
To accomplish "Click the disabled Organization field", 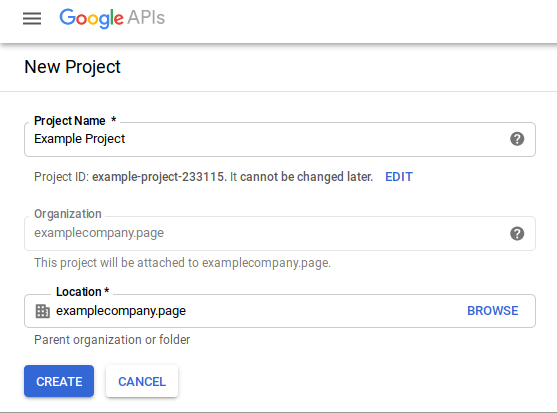I will point(280,233).
